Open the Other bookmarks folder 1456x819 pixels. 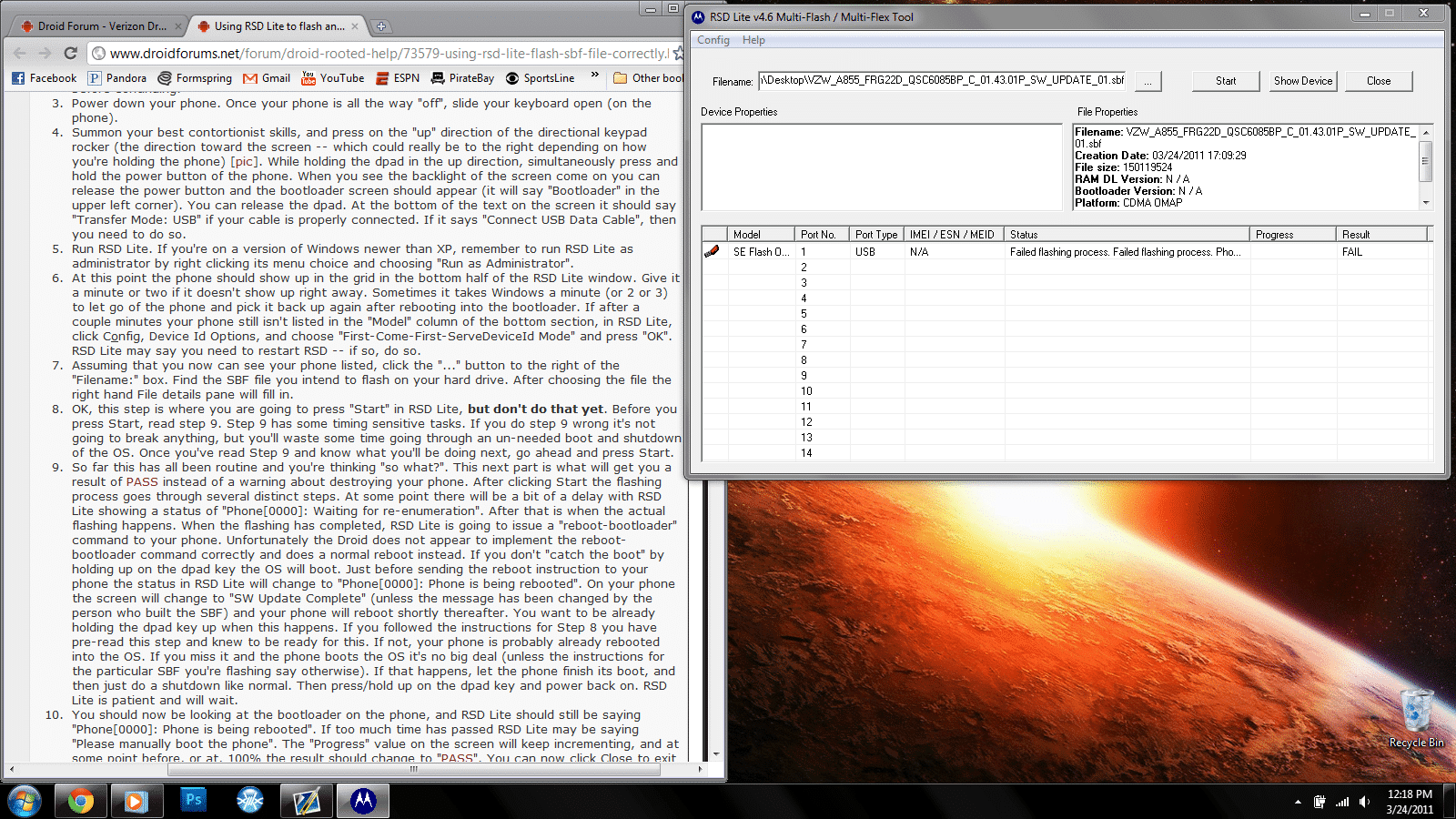coord(648,78)
